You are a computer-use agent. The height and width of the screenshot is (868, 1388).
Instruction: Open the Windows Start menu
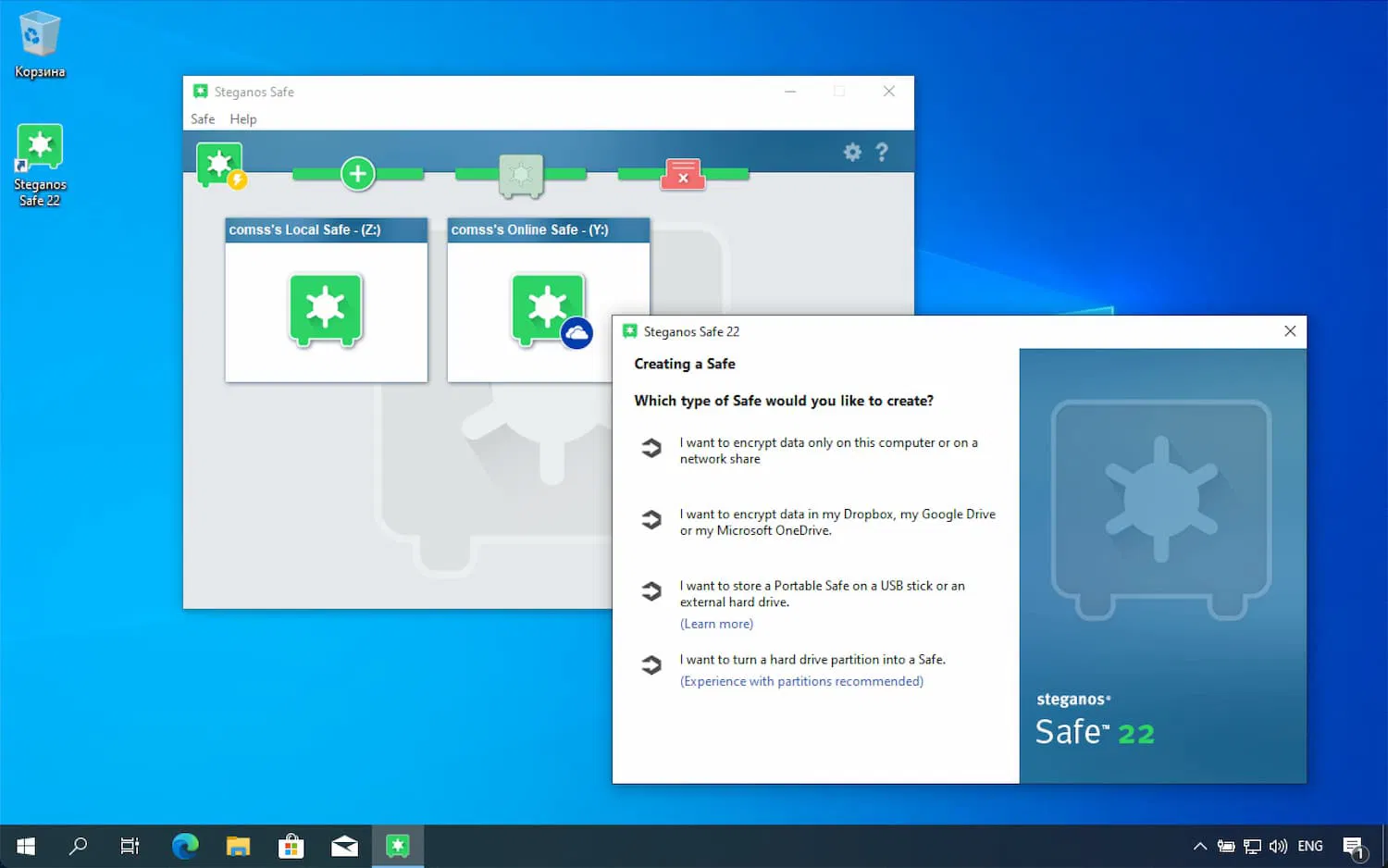(26, 846)
